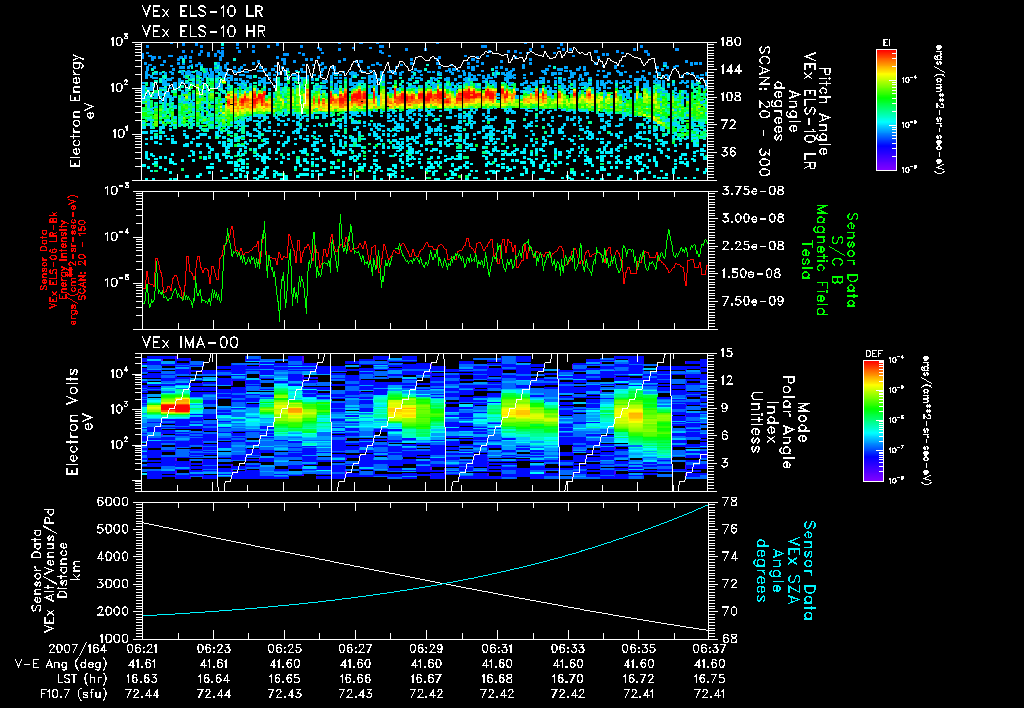
Task: Click the F10.7 value under 06:37
Action: click(x=709, y=694)
